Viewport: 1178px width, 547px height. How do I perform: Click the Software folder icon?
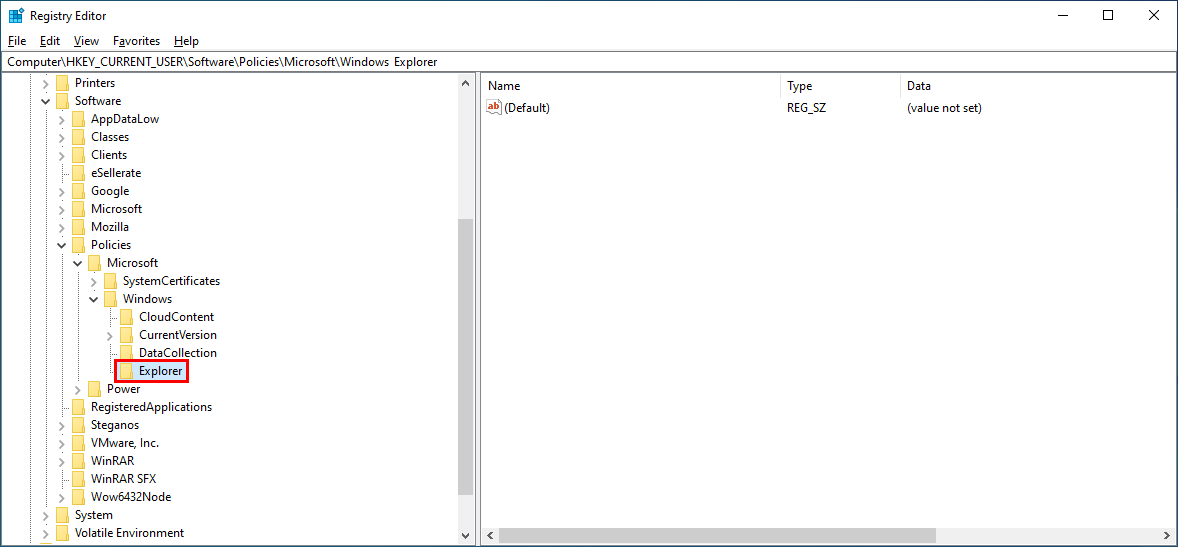pos(62,101)
